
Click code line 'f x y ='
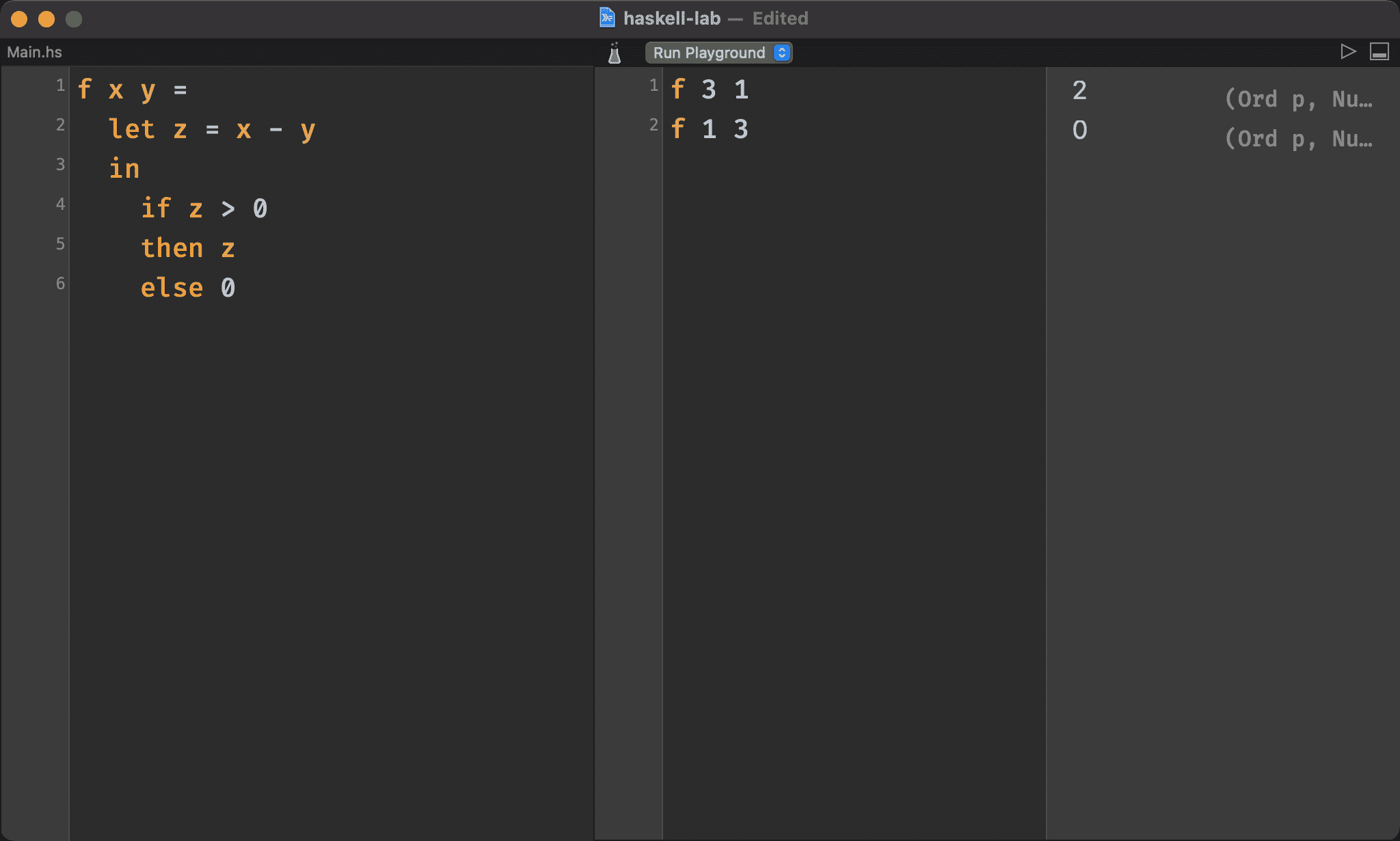[132, 90]
